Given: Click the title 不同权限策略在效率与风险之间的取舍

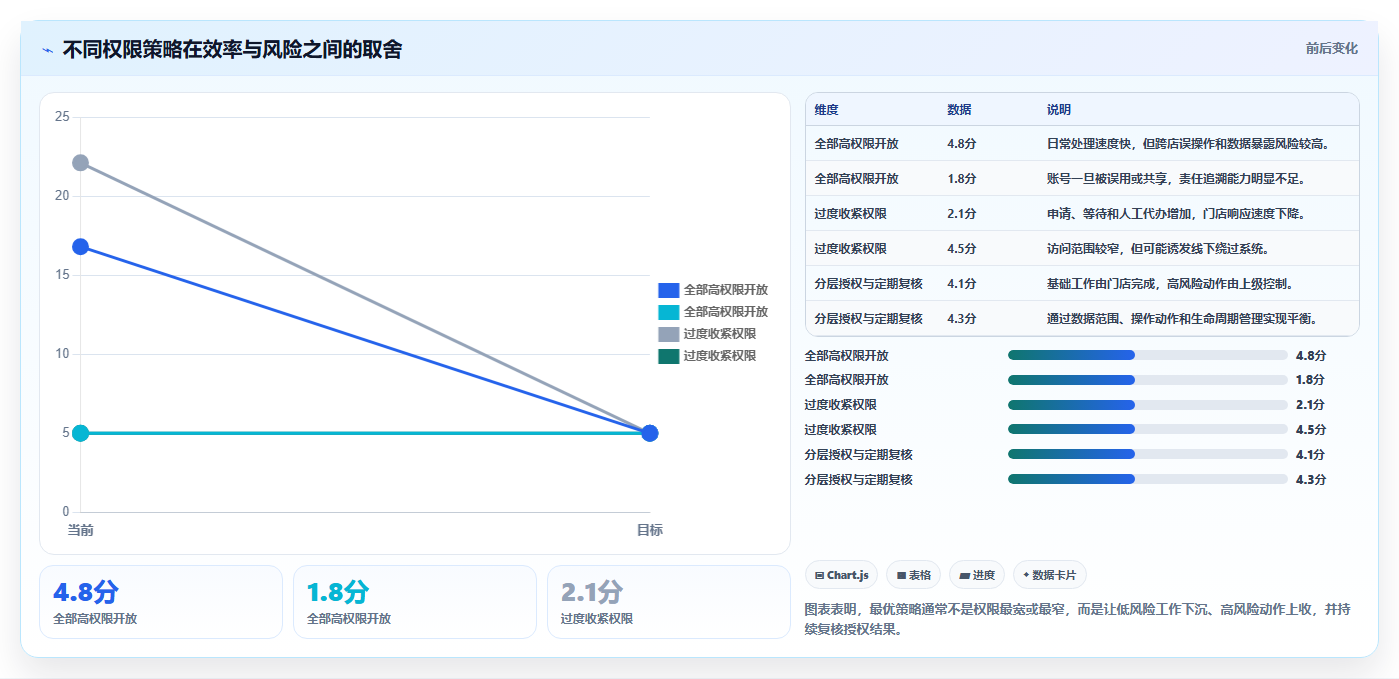Looking at the screenshot, I should [x=232, y=49].
